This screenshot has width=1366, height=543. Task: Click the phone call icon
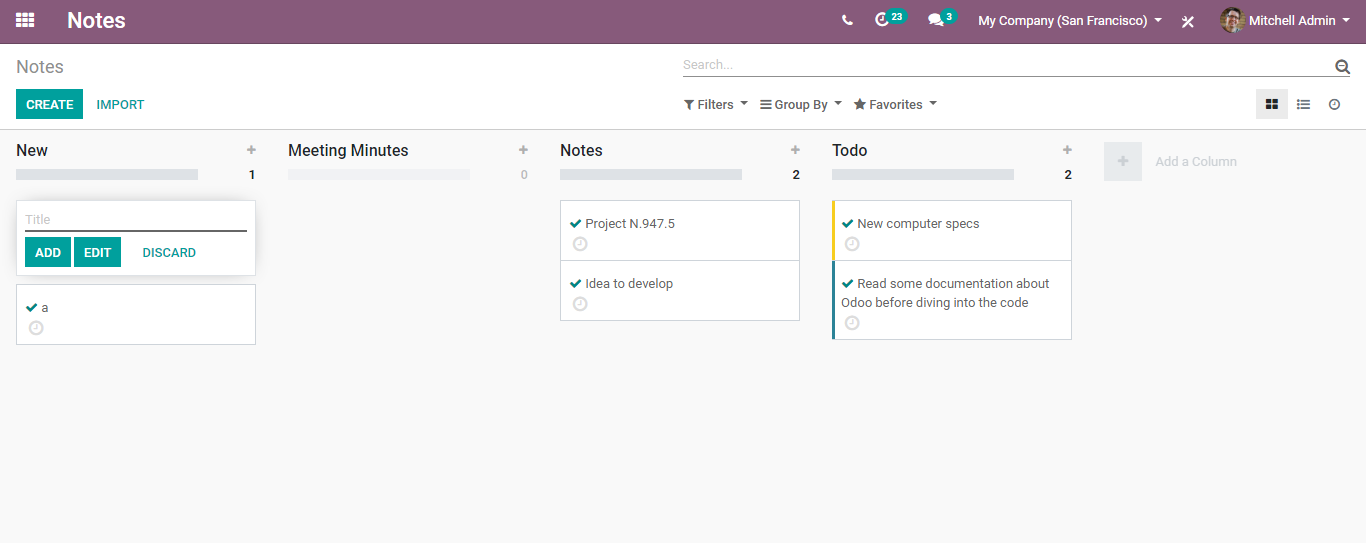848,20
